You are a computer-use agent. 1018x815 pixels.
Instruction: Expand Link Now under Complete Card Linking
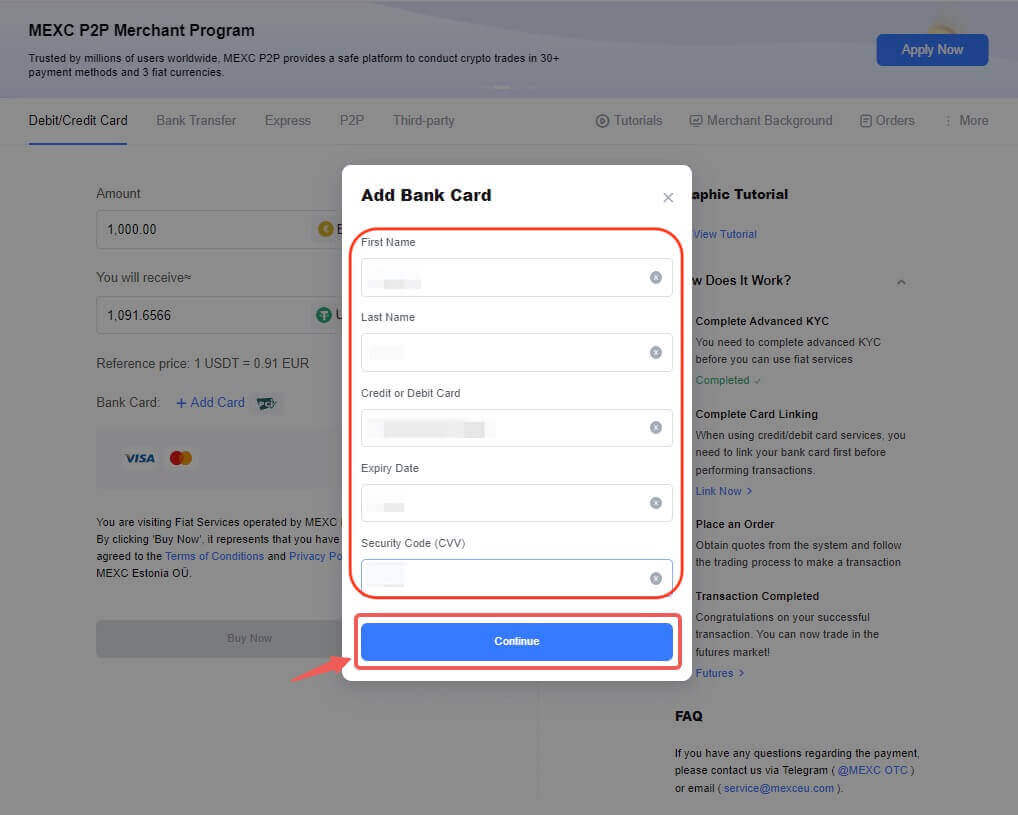(722, 491)
